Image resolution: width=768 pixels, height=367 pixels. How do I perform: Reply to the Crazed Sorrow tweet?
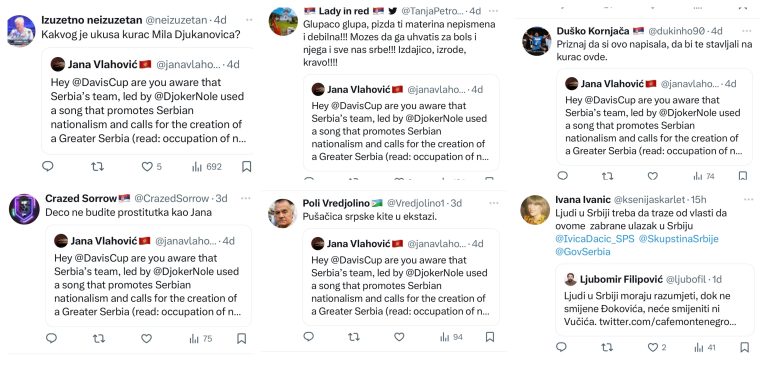point(51,338)
